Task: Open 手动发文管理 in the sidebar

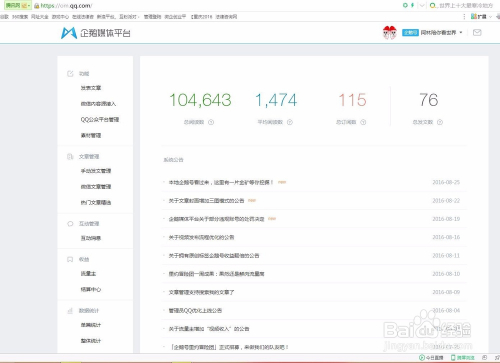Action: [96, 171]
